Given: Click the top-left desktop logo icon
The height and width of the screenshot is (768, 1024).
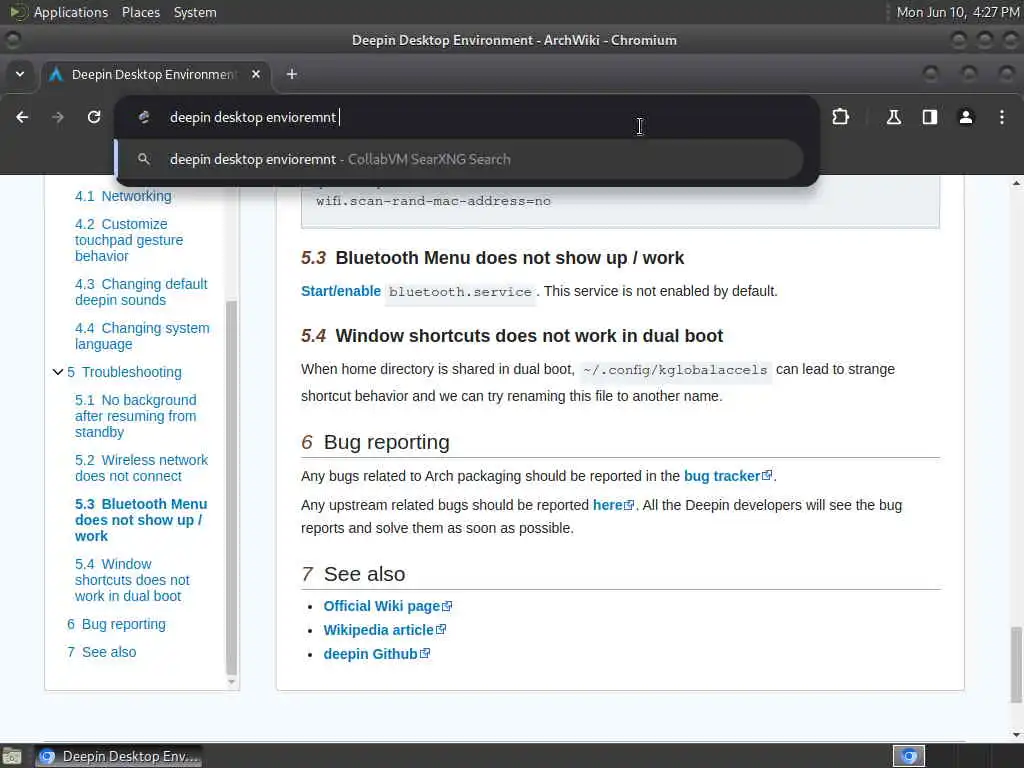Looking at the screenshot, I should coord(18,12).
